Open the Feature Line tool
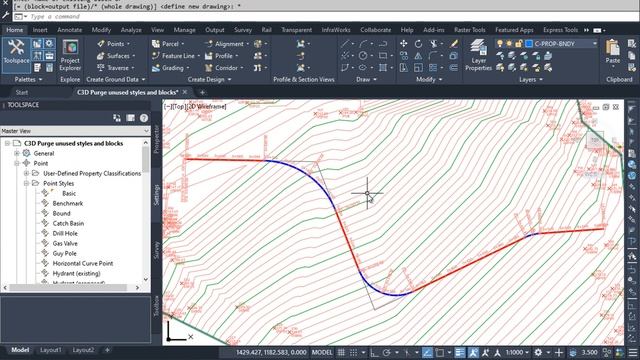640x360 pixels. [176, 56]
